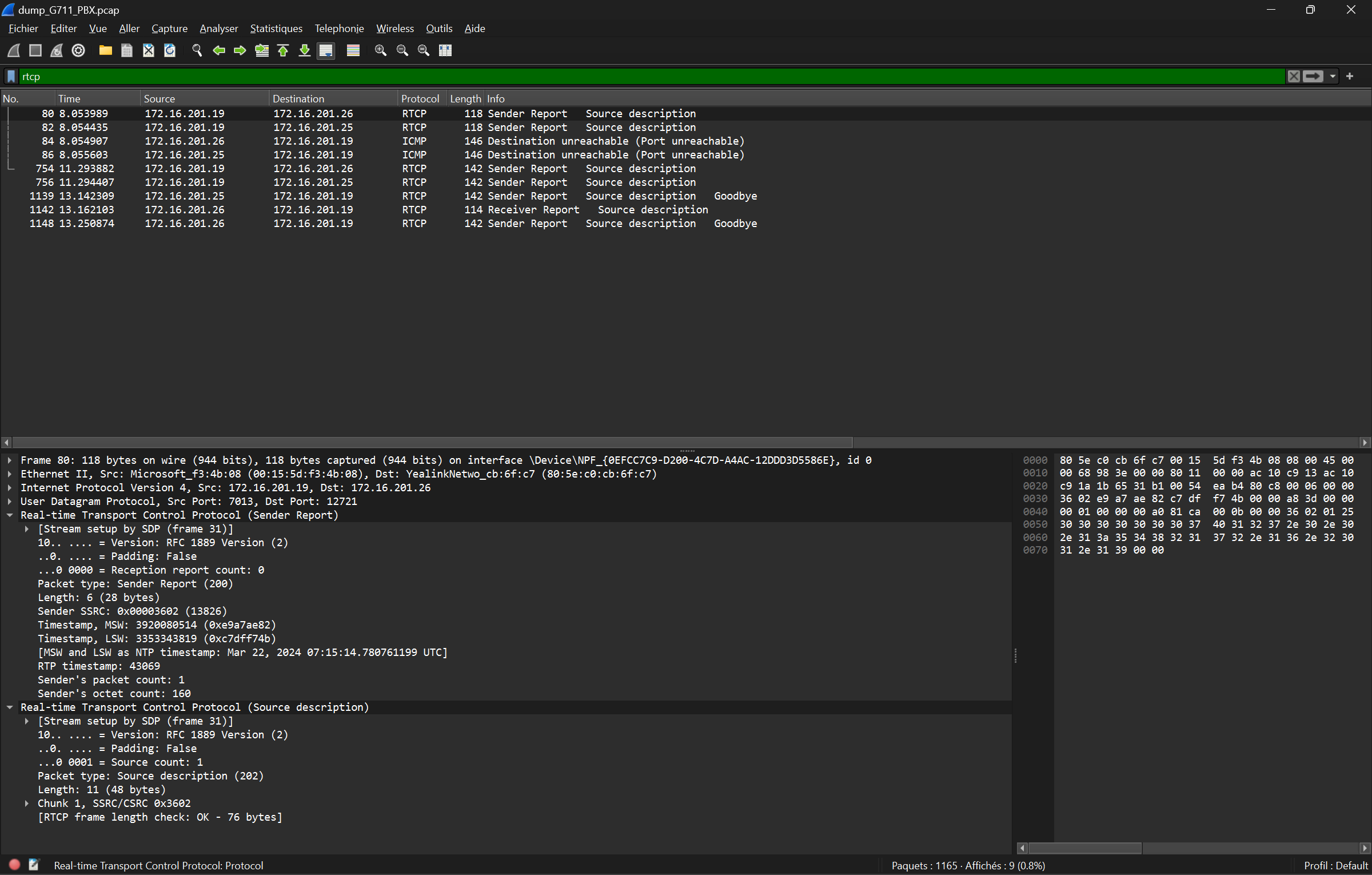
Task: Expand the User Datagram Protocol row
Action: (10, 502)
